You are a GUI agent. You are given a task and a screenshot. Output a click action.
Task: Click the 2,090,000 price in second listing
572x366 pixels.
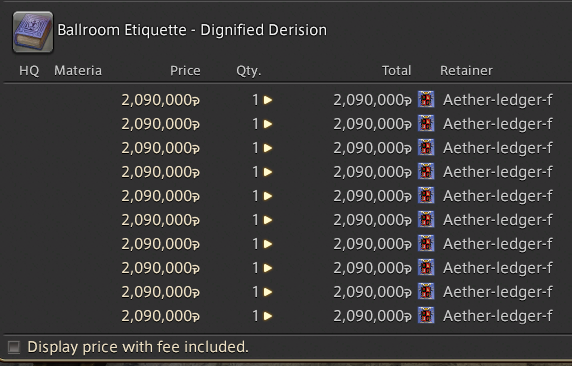coord(161,124)
